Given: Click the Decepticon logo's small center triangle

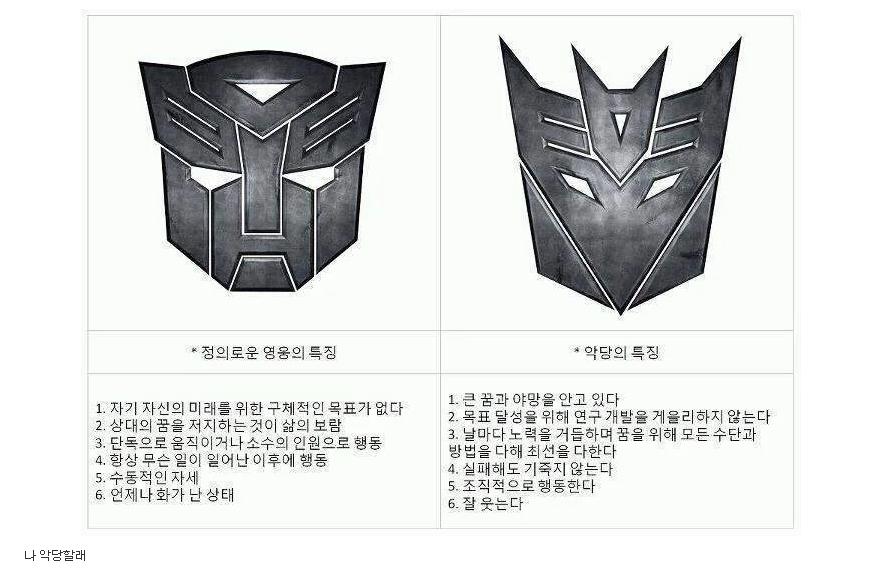Looking at the screenshot, I should coord(619,124).
